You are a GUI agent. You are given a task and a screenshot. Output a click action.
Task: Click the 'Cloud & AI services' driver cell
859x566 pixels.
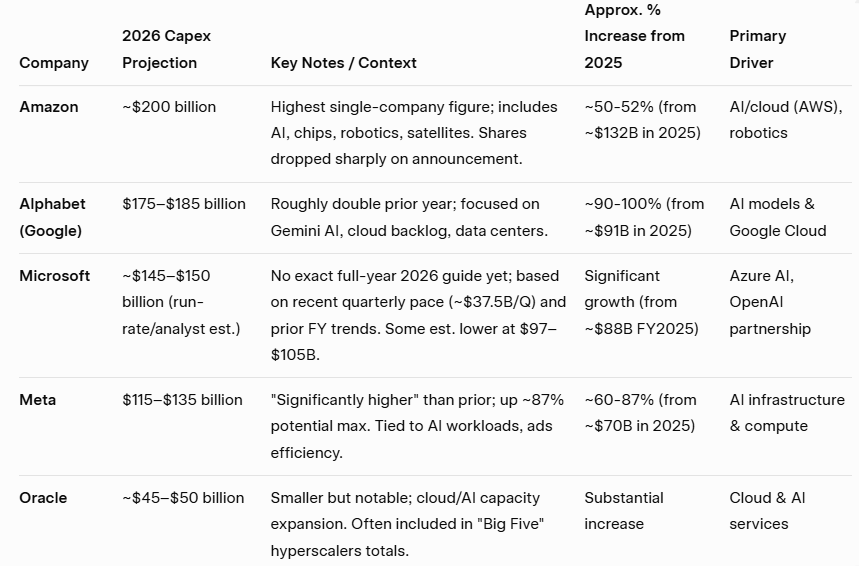(767, 511)
